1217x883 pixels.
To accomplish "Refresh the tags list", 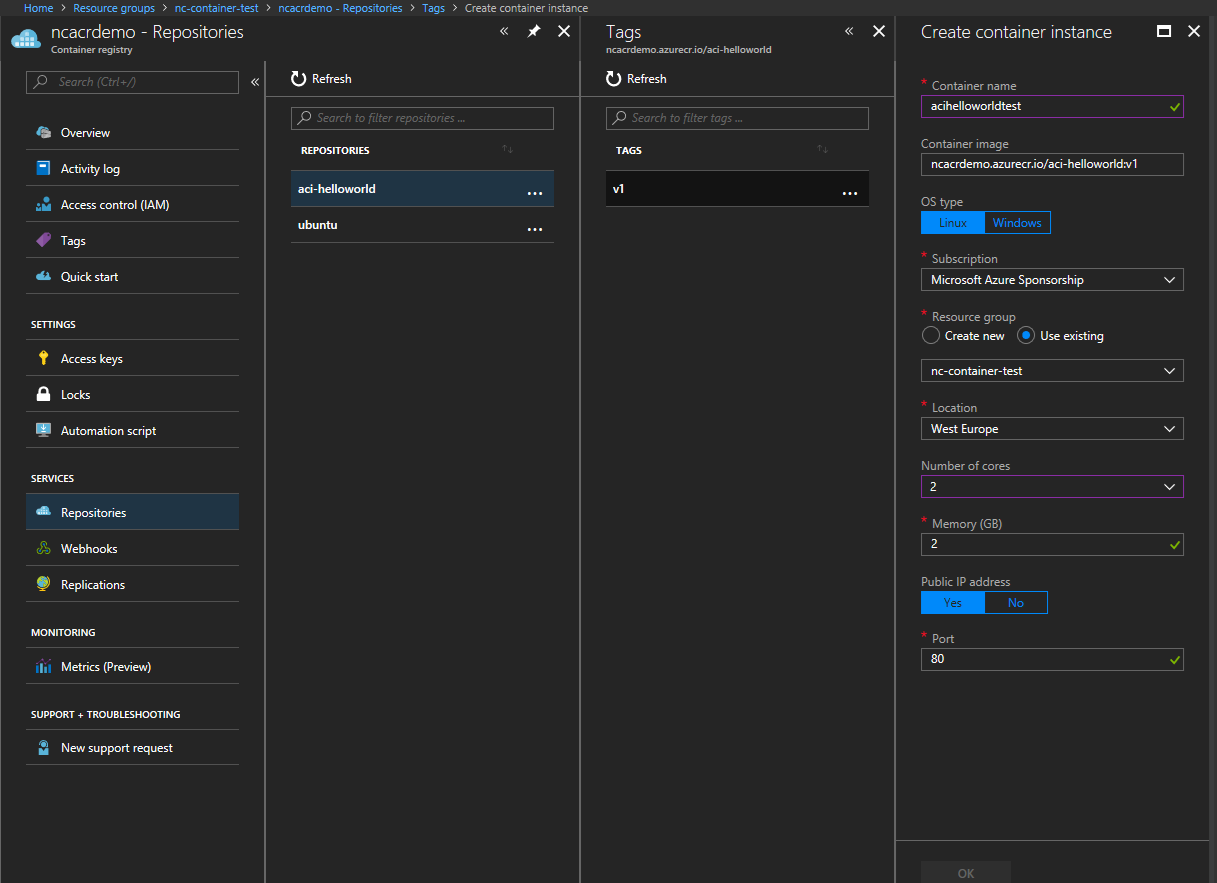I will (x=636, y=79).
